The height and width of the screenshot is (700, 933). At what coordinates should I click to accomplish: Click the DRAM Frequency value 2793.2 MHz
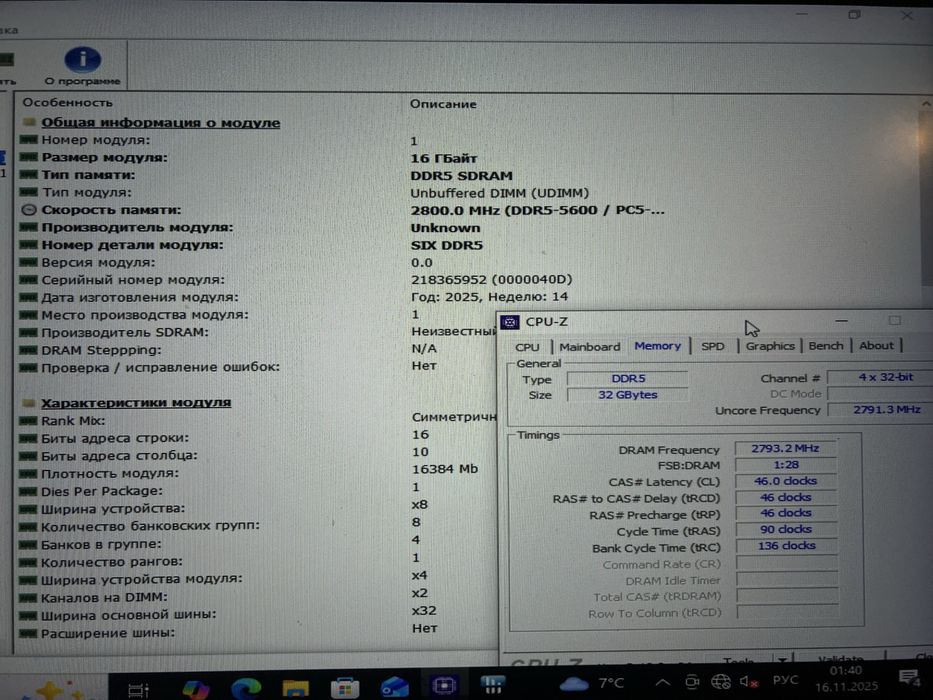pos(785,448)
